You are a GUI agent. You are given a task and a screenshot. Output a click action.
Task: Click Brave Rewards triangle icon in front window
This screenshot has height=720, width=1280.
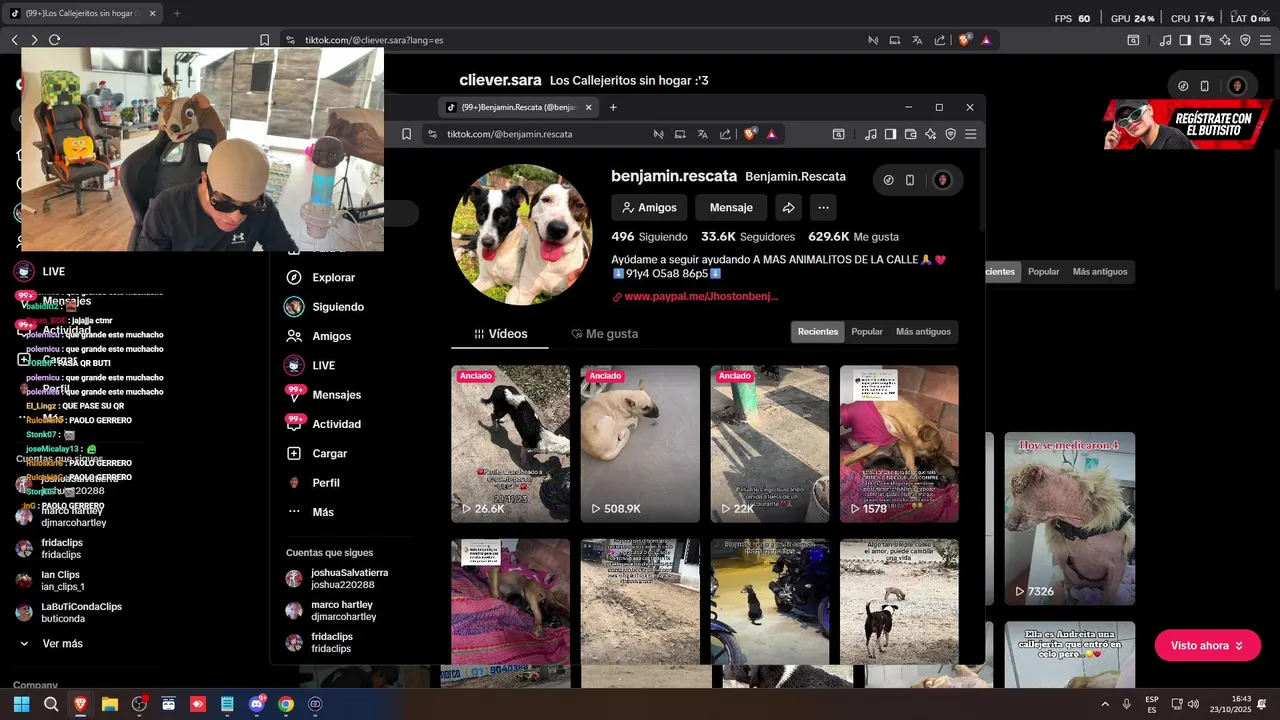[x=771, y=134]
